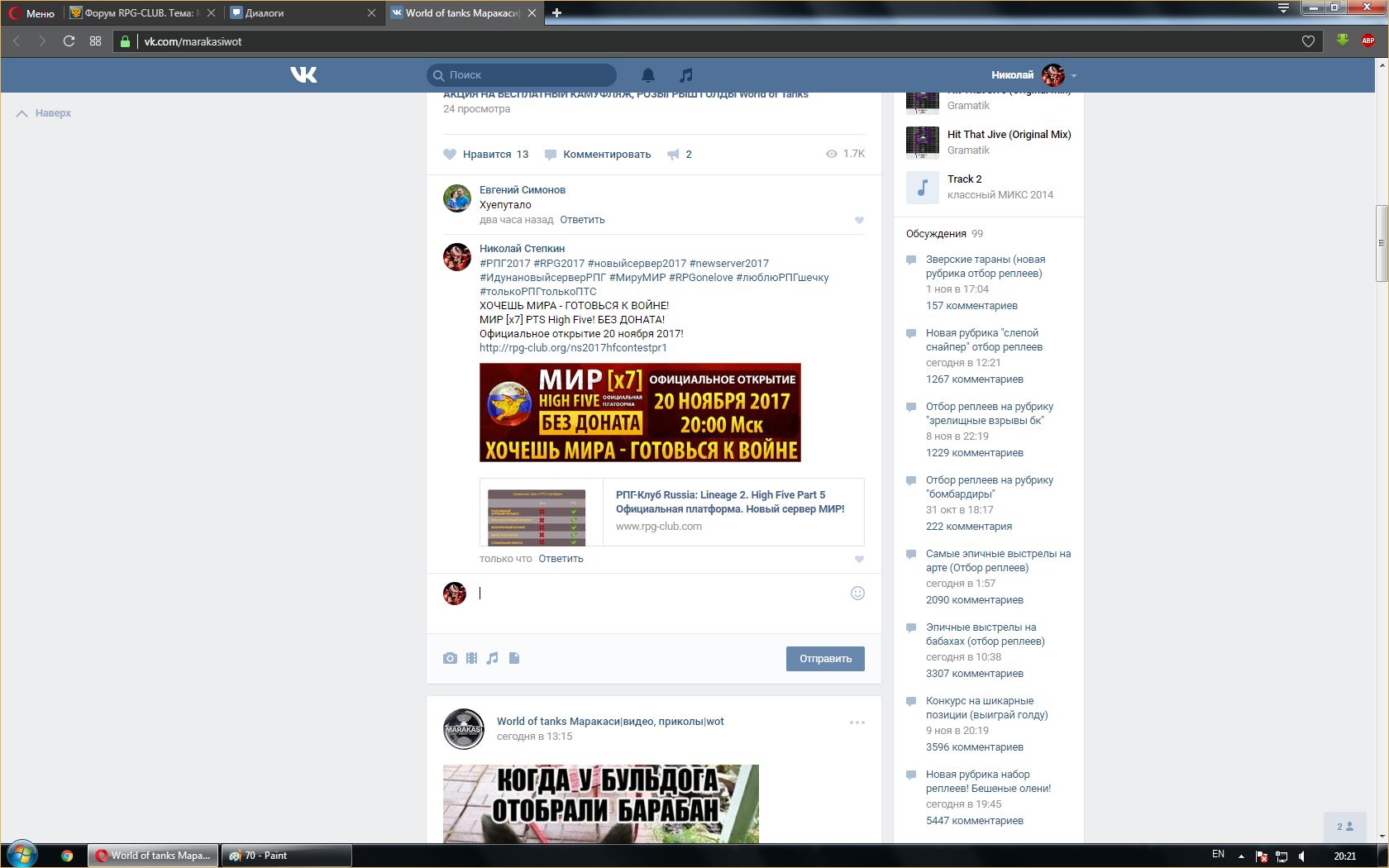Open online friends chat widget
Image resolution: width=1389 pixels, height=868 pixels.
(1345, 827)
